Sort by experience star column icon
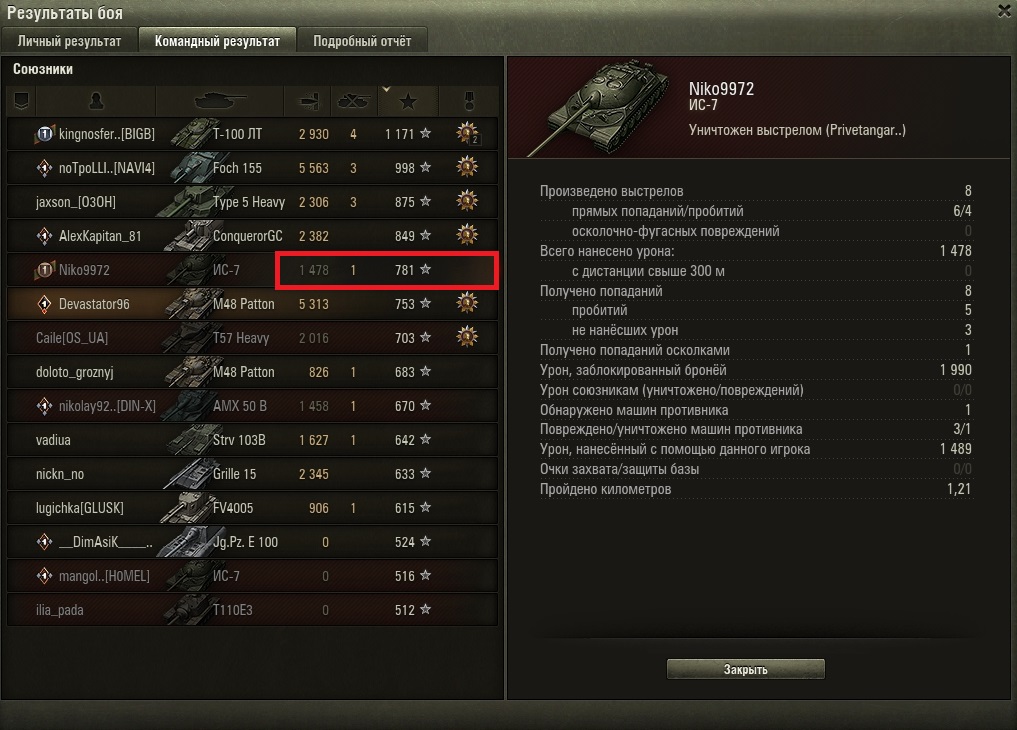Viewport: 1017px width, 730px height. (408, 102)
